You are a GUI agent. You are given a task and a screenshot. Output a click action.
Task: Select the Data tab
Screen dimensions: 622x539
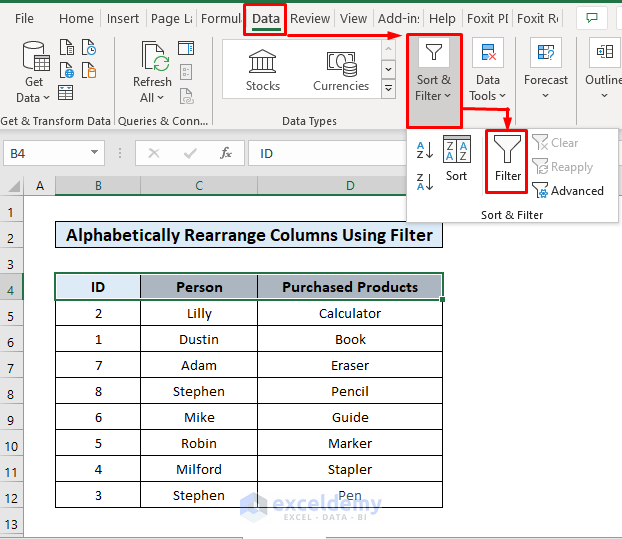click(266, 19)
